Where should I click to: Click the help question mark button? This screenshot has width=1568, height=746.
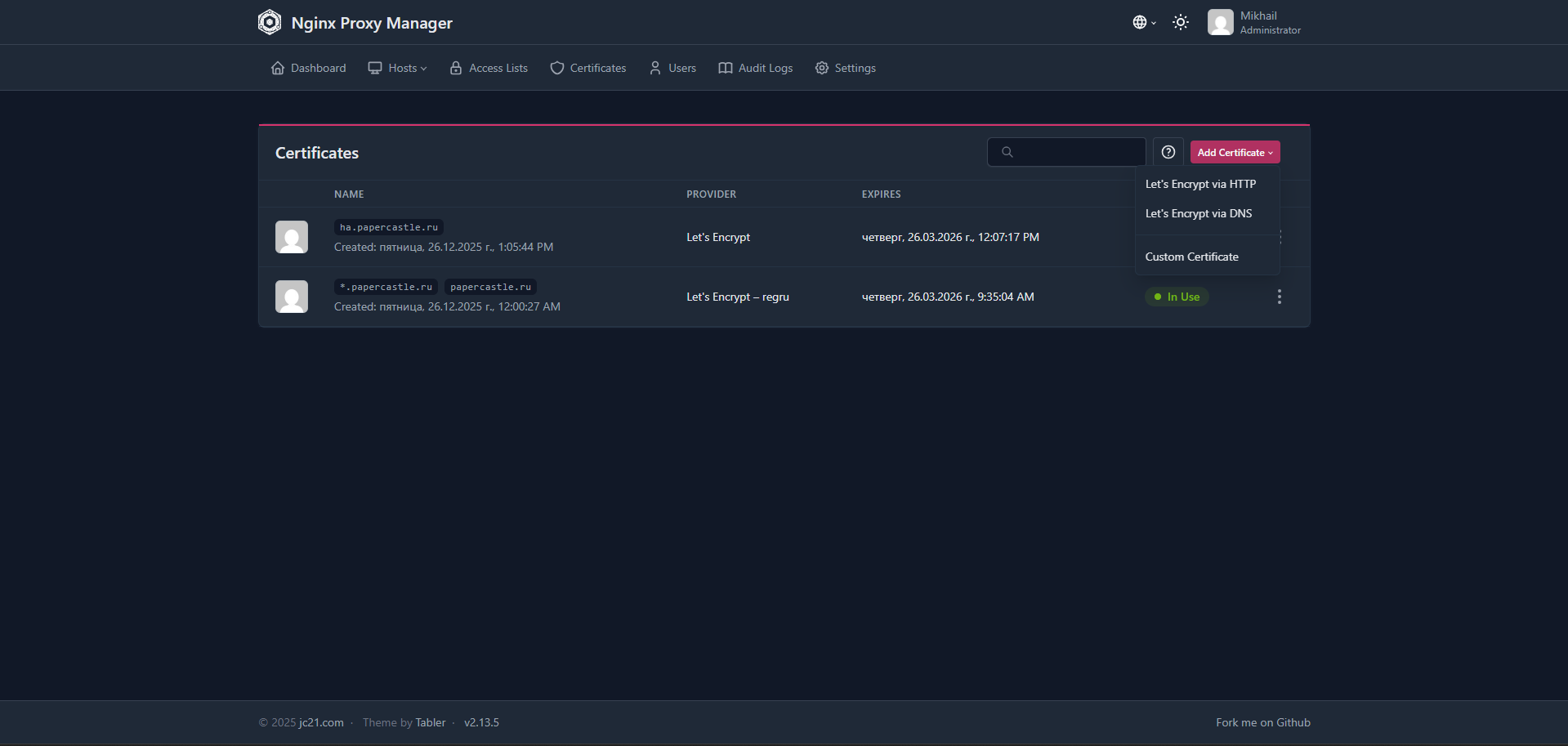[x=1168, y=152]
